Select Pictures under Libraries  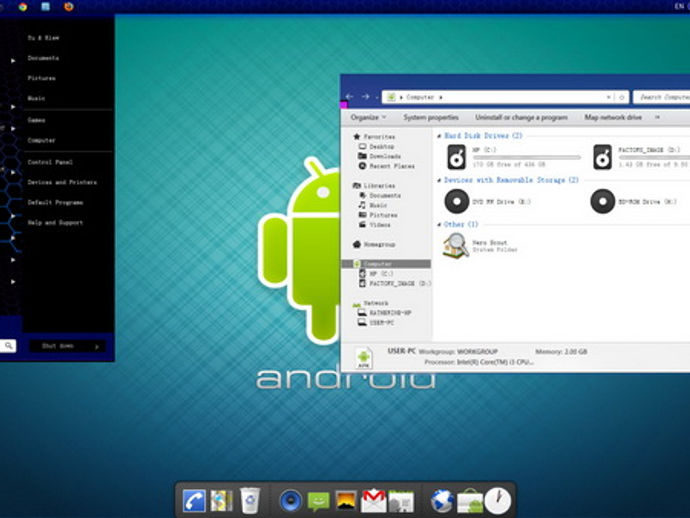pyautogui.click(x=383, y=215)
